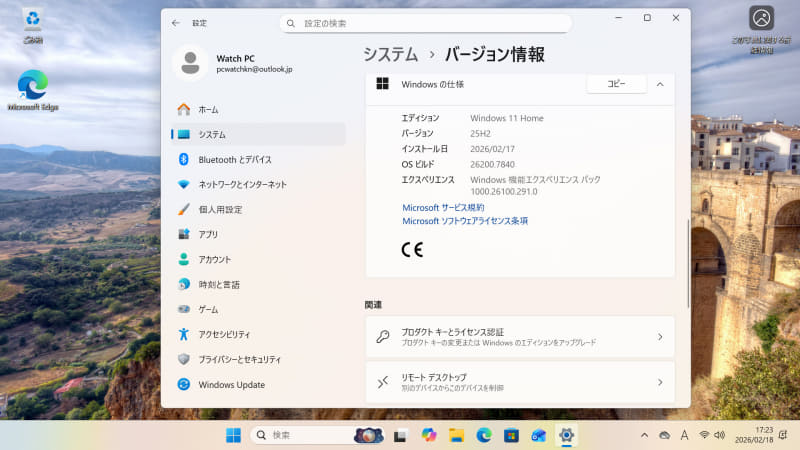Click the desktop icon in the top-right corner
This screenshot has width=800, height=450.
click(761, 30)
